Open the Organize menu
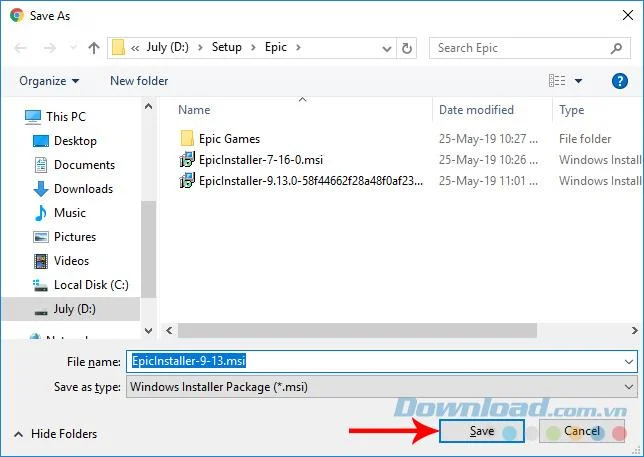This screenshot has height=457, width=644. pos(49,81)
